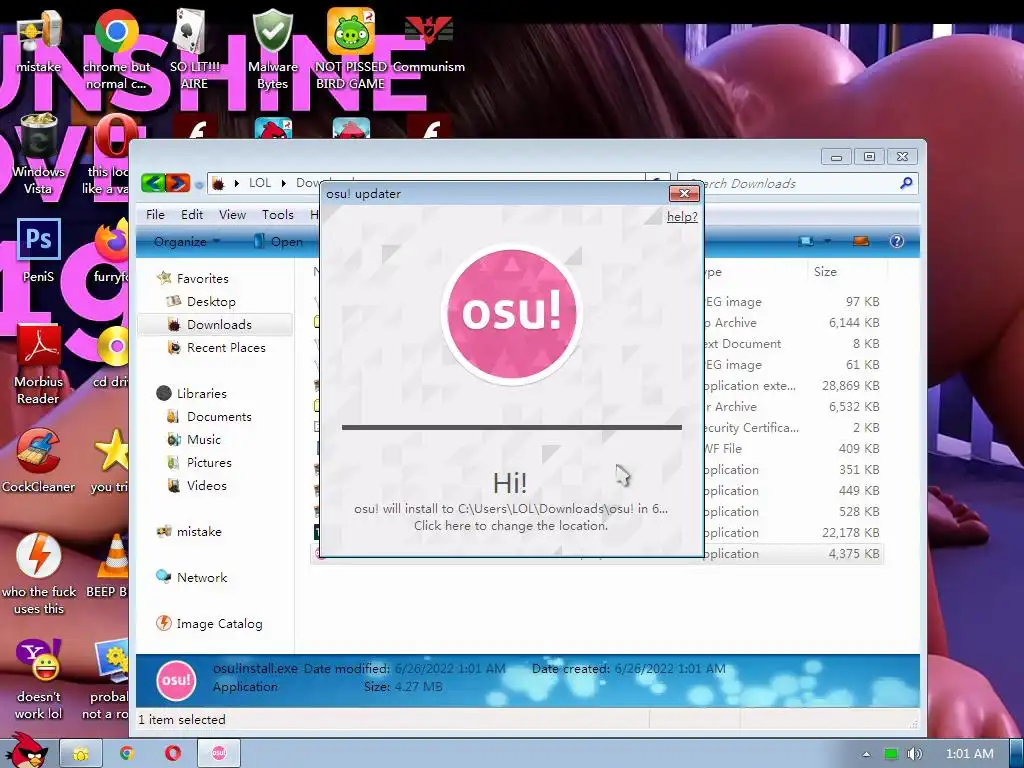Screen dimensions: 1024x768
Task: Click the volume speaker tray icon
Action: click(914, 754)
